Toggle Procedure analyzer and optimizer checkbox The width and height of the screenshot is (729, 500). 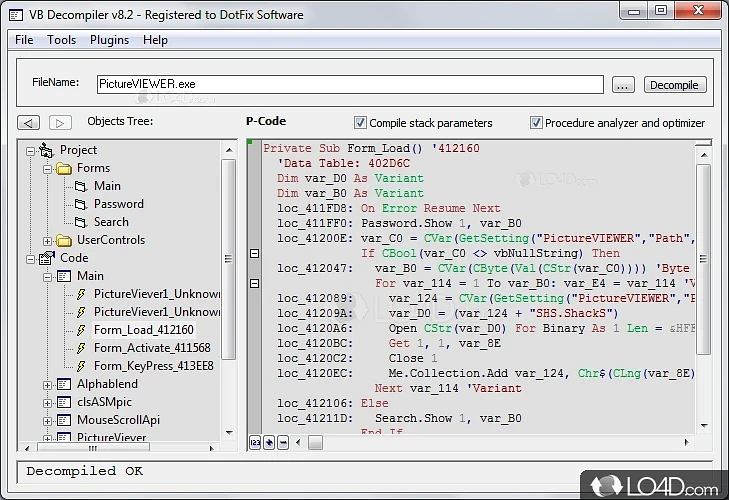coord(536,123)
